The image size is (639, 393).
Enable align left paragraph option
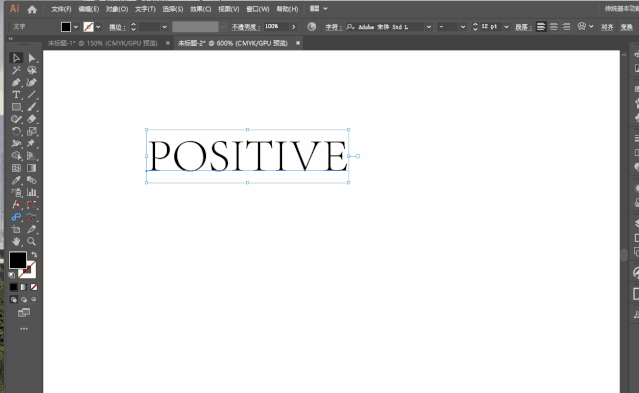[x=541, y=26]
